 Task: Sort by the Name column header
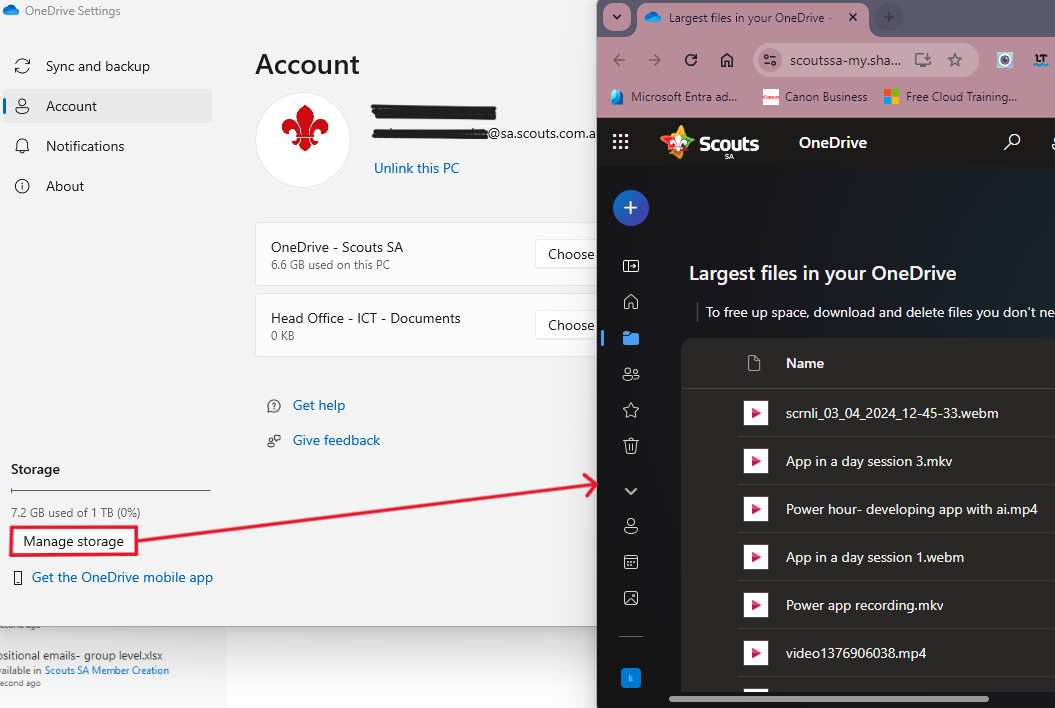point(805,363)
